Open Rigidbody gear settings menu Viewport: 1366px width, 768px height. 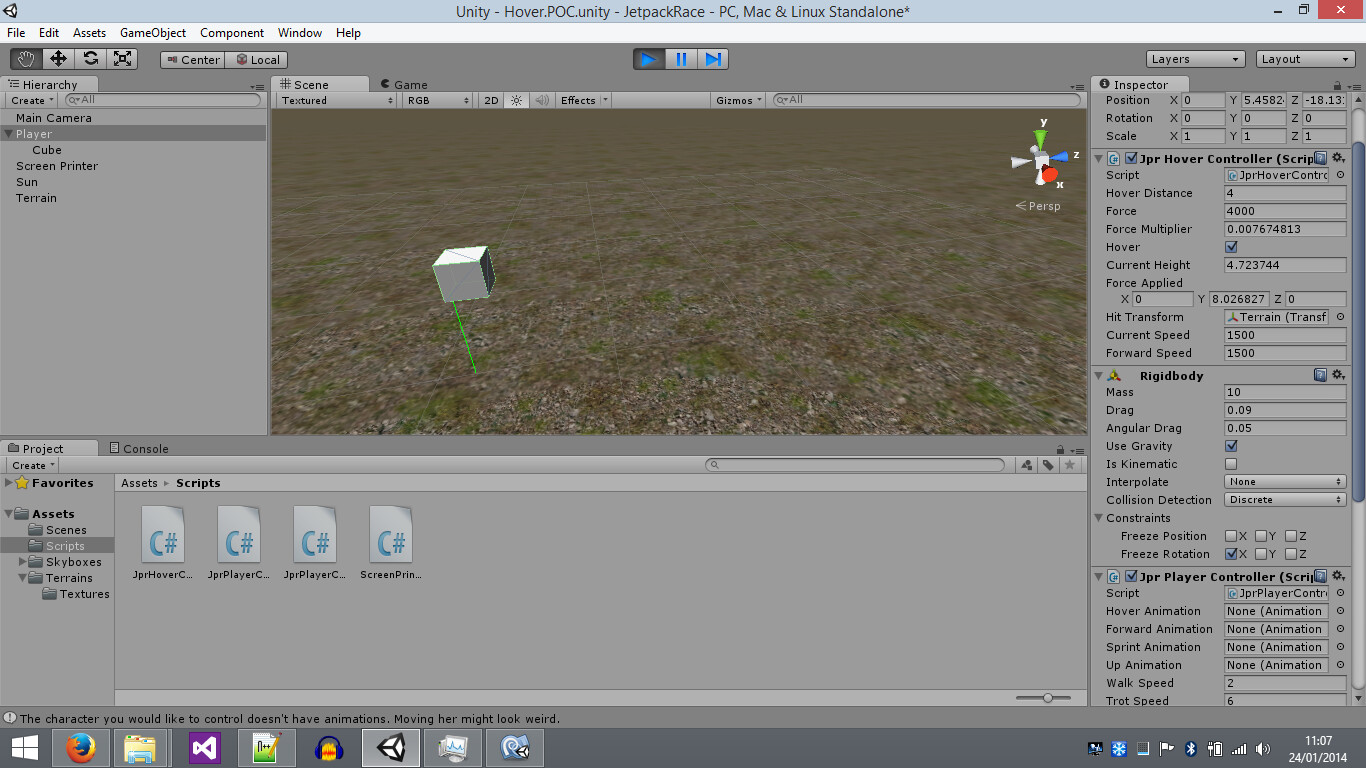point(1338,375)
